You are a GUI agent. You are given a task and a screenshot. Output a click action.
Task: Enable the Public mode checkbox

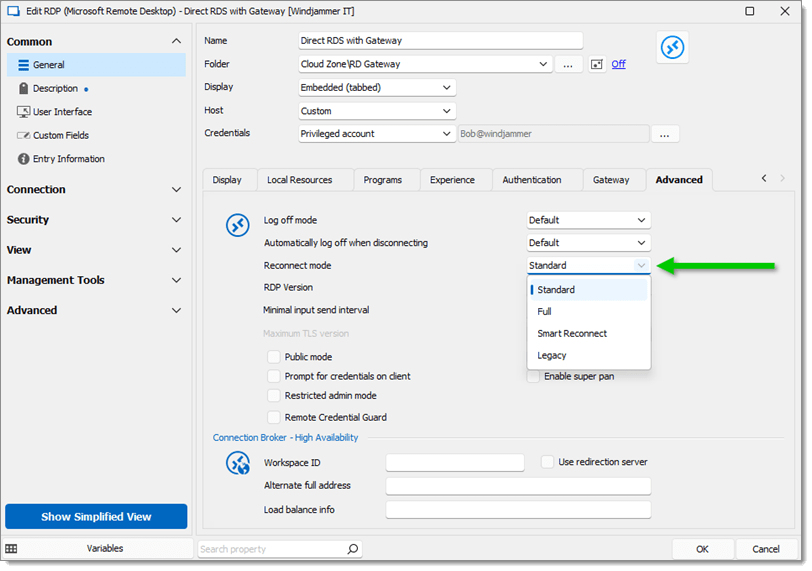[273, 357]
